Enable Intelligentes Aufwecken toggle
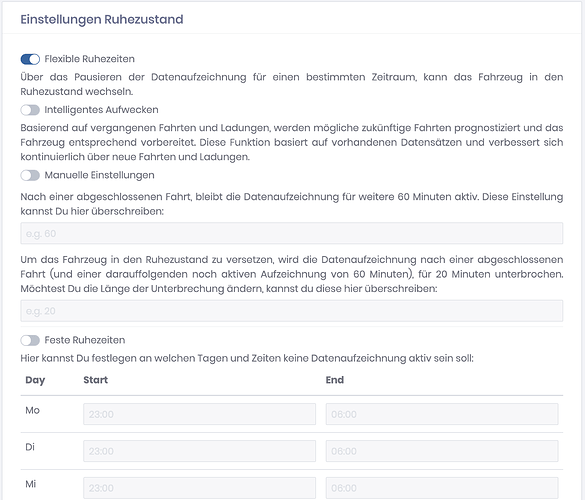 point(30,110)
